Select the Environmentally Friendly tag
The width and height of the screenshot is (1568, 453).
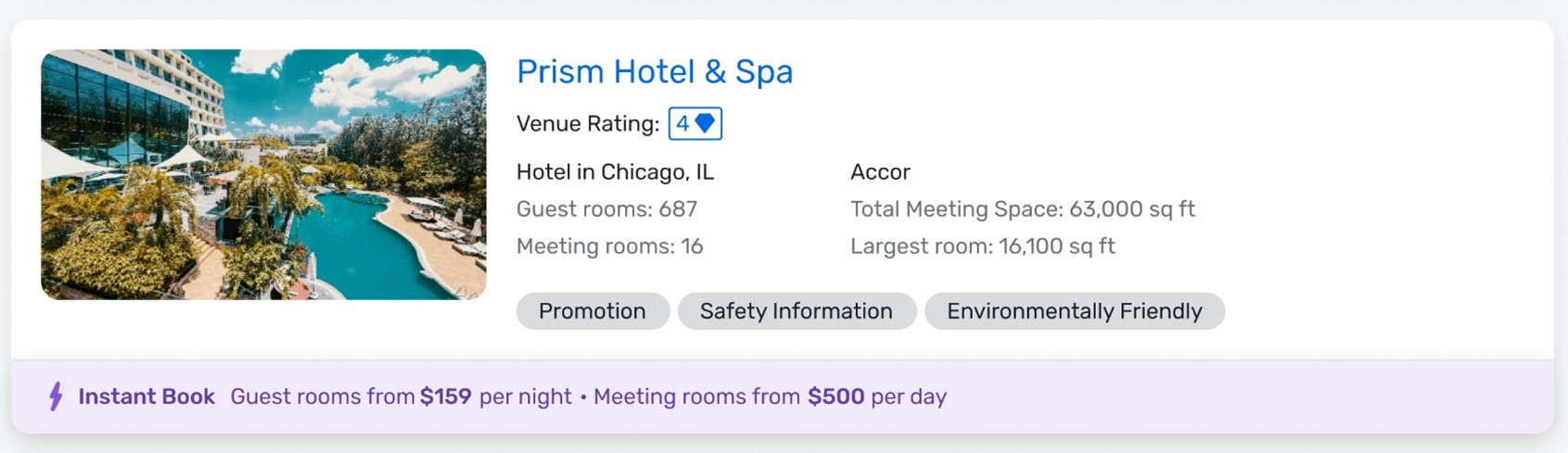tap(1075, 311)
